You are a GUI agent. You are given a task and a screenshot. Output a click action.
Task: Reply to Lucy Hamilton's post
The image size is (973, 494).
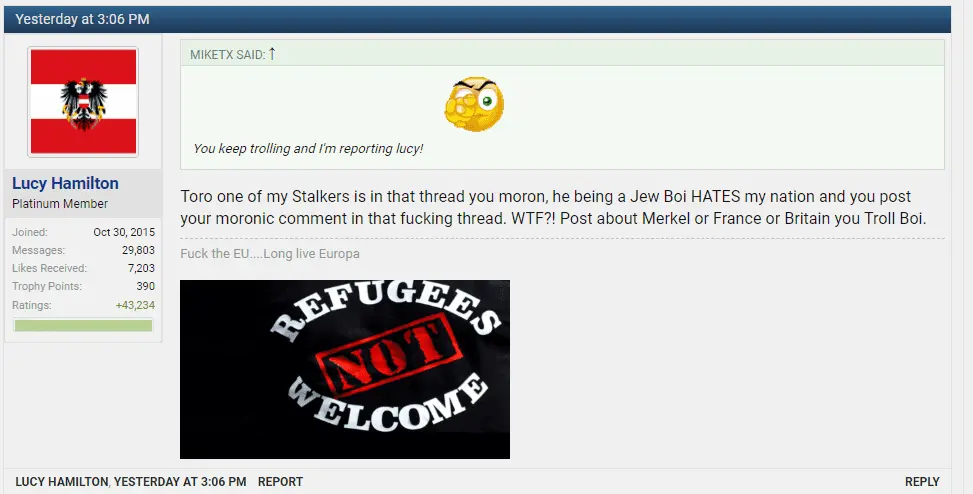[922, 482]
